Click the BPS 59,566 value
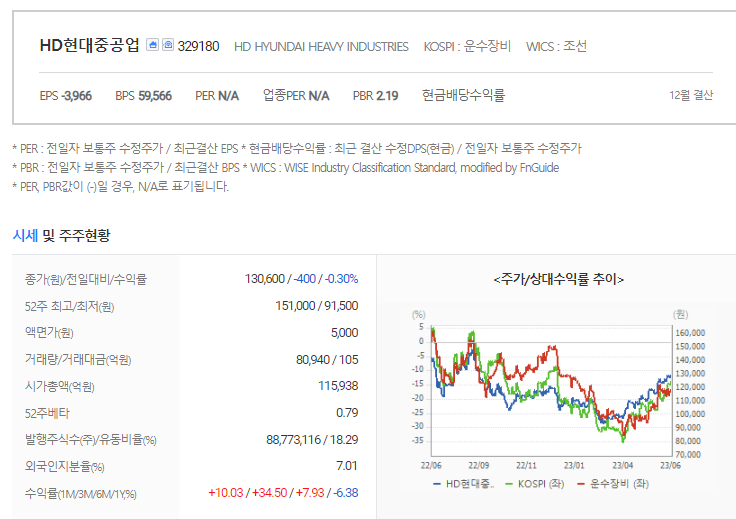 [x=144, y=96]
